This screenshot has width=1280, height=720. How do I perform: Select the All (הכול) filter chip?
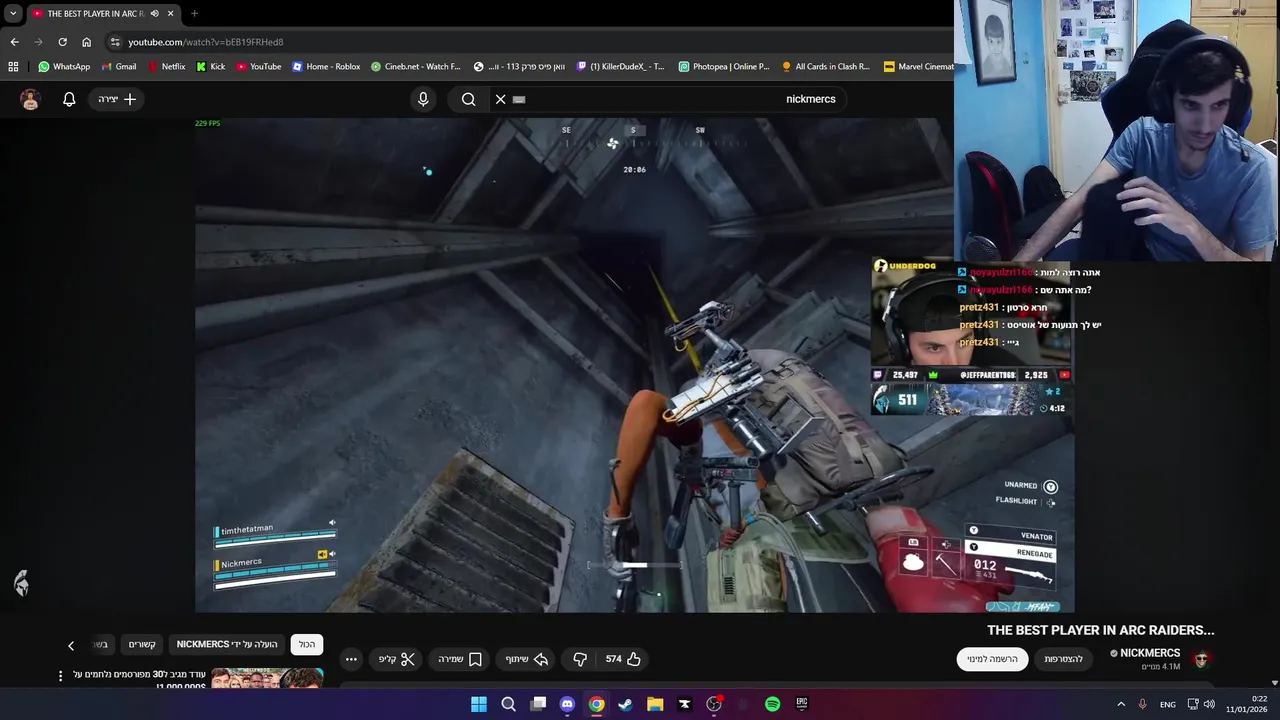pos(307,644)
